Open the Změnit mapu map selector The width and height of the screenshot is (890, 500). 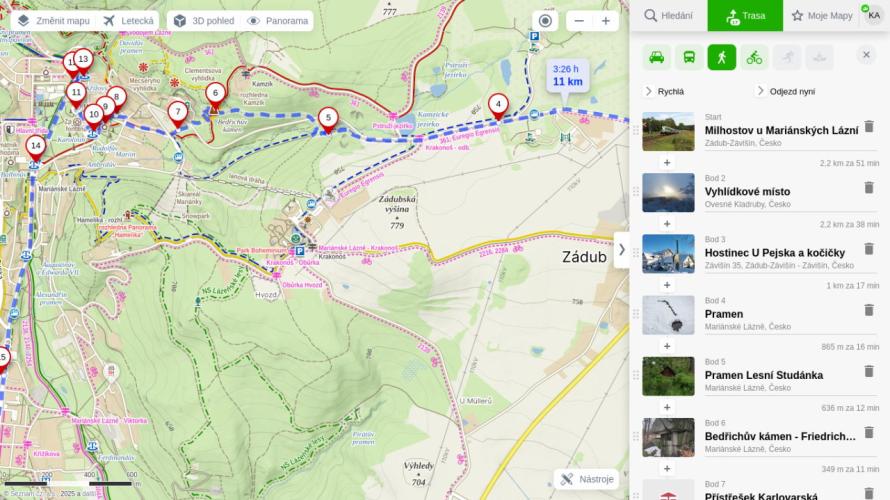54,21
